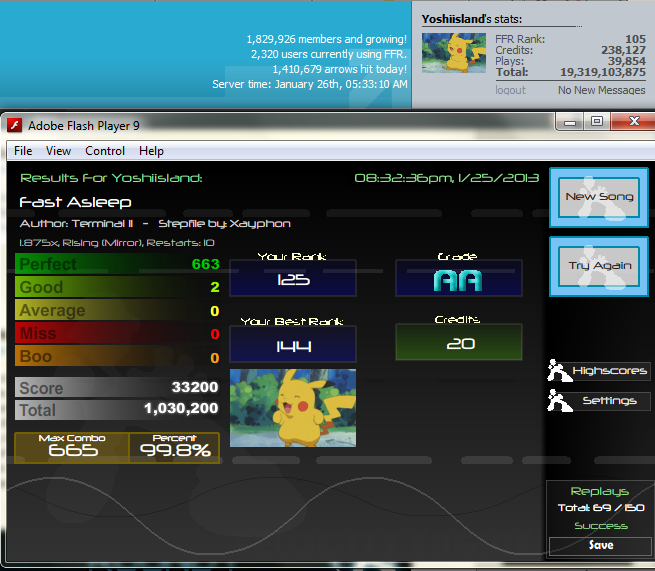Click the Percent 99.8% box
The width and height of the screenshot is (655, 571).
pos(174,448)
